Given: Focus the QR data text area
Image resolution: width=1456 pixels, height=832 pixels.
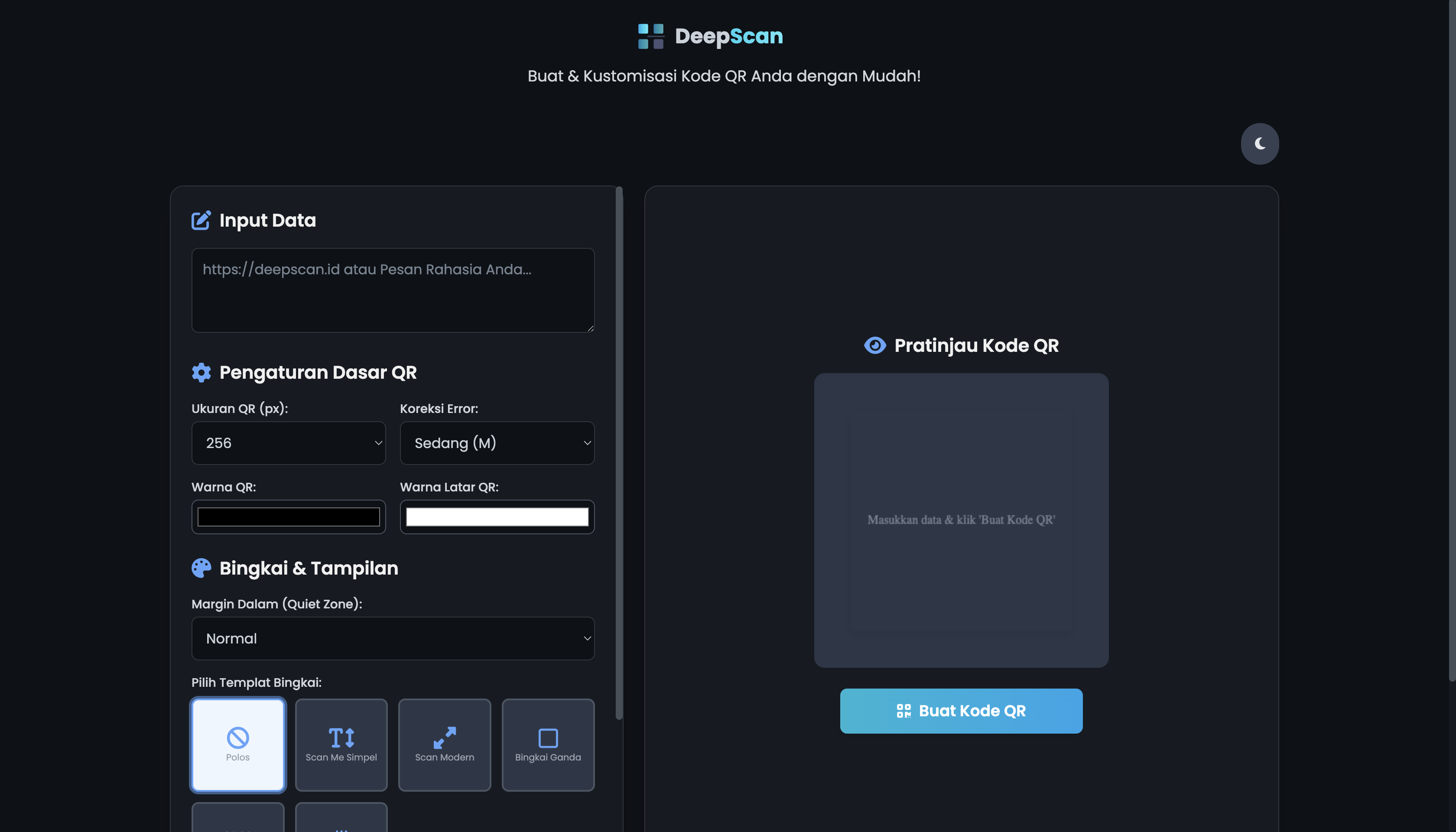Looking at the screenshot, I should (393, 290).
